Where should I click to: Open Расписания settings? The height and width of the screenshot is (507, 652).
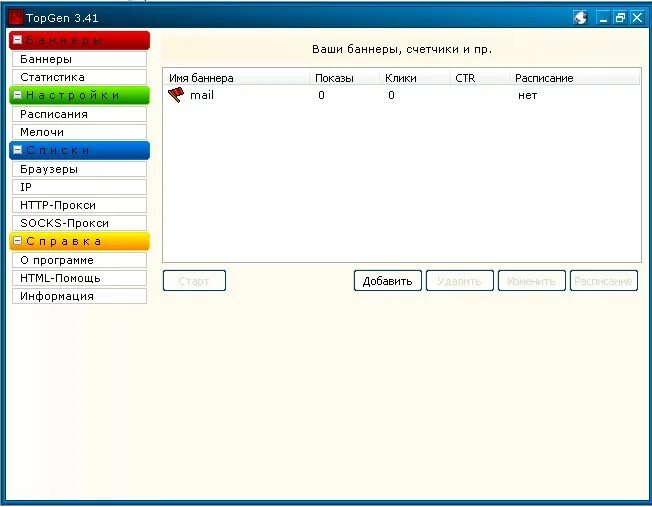79,114
